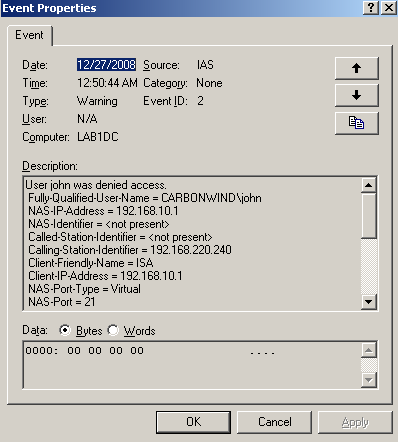The width and height of the screenshot is (398, 442).
Task: Select the Bytes data format radio button
Action: point(65,330)
